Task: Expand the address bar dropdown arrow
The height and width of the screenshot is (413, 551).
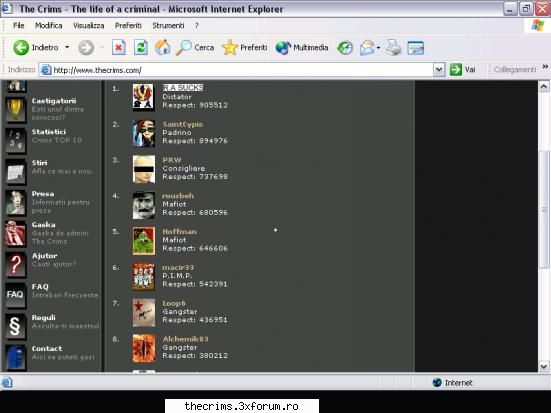Action: 439,70
